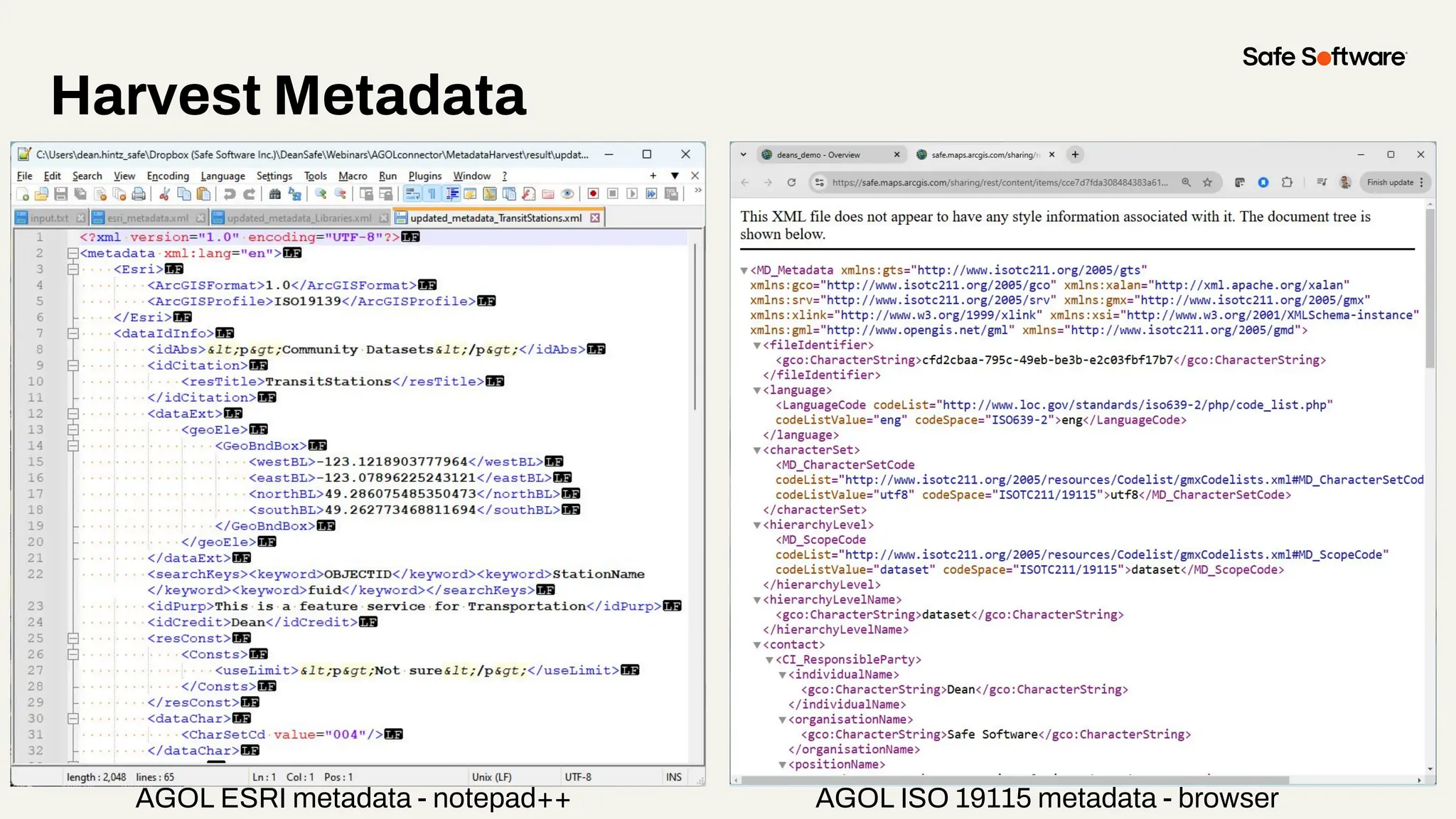Close the safe.maps.arcgis.com browser tab

(x=1051, y=154)
